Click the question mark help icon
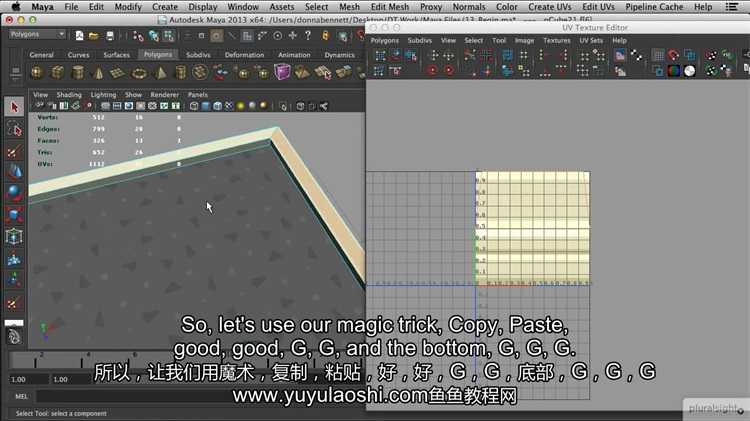Image resolution: width=750 pixels, height=421 pixels. point(308,35)
